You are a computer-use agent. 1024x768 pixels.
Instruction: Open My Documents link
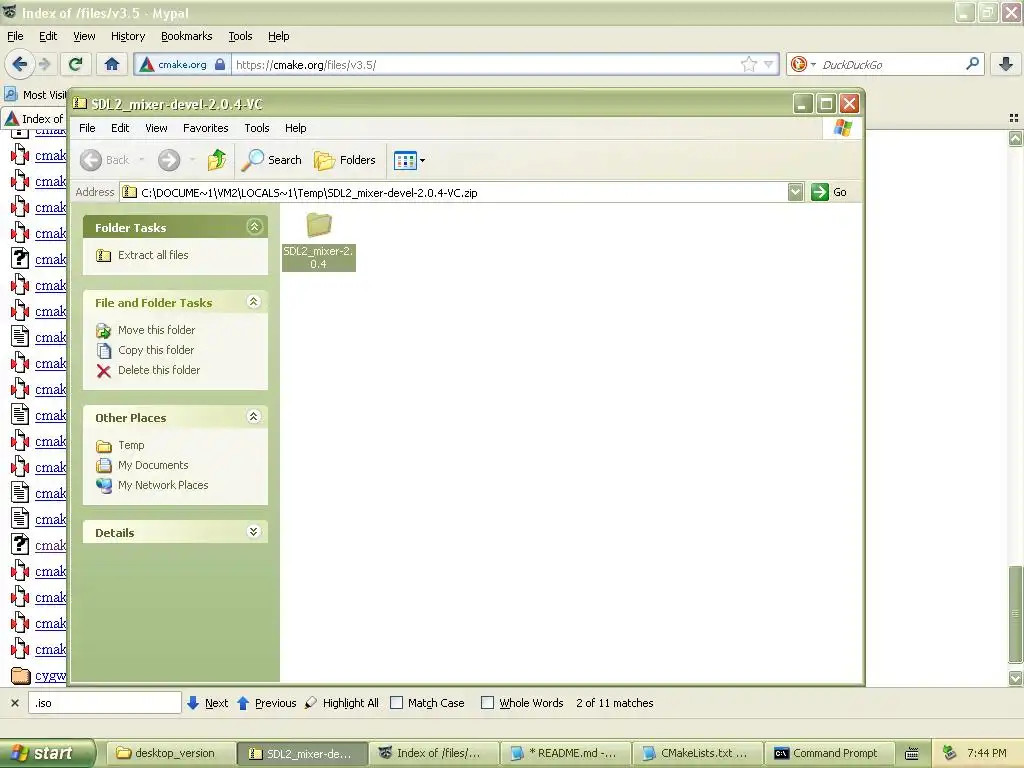(153, 466)
